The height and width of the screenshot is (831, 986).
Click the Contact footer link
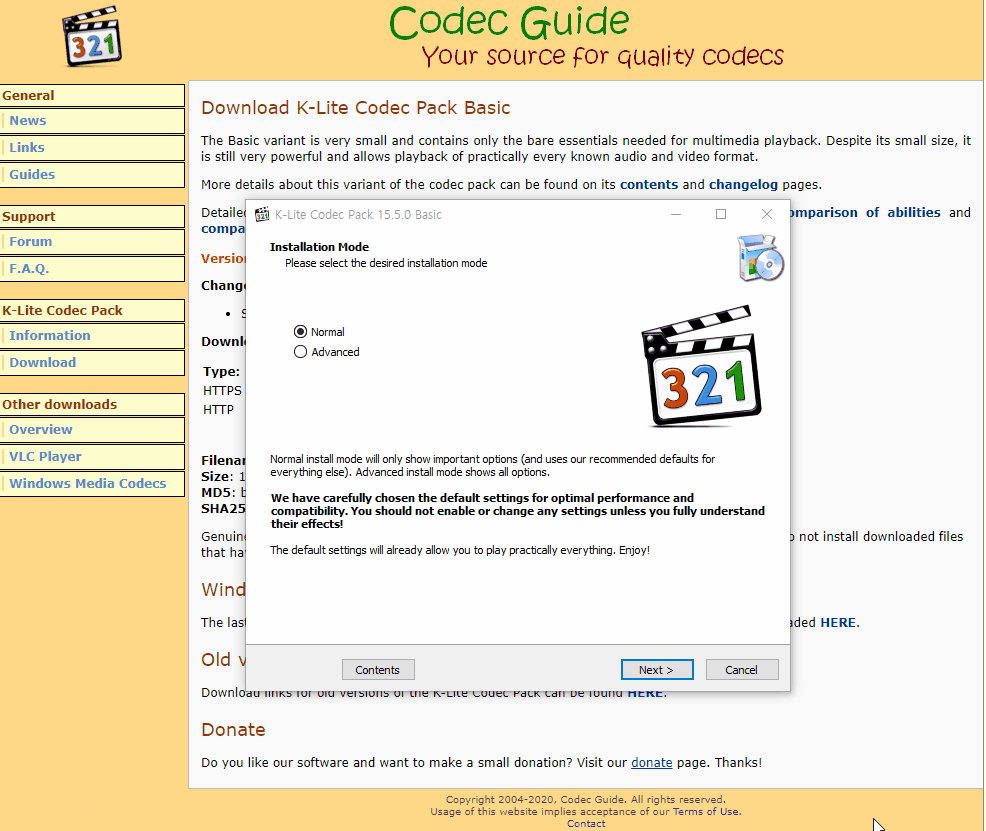tap(586, 823)
